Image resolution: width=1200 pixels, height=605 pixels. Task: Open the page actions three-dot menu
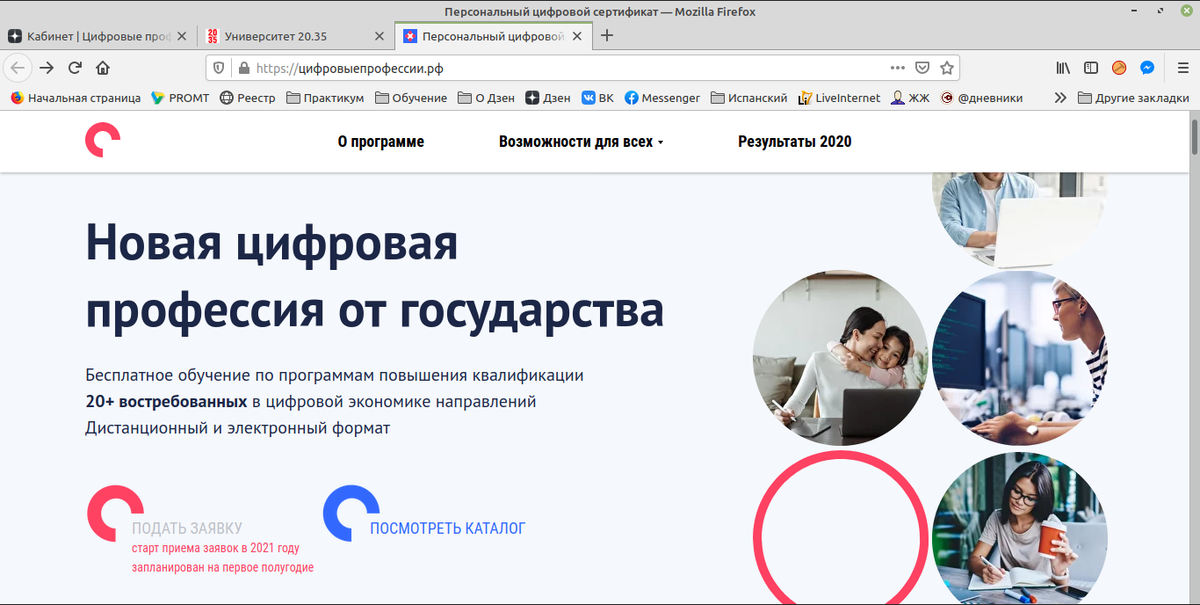point(897,68)
